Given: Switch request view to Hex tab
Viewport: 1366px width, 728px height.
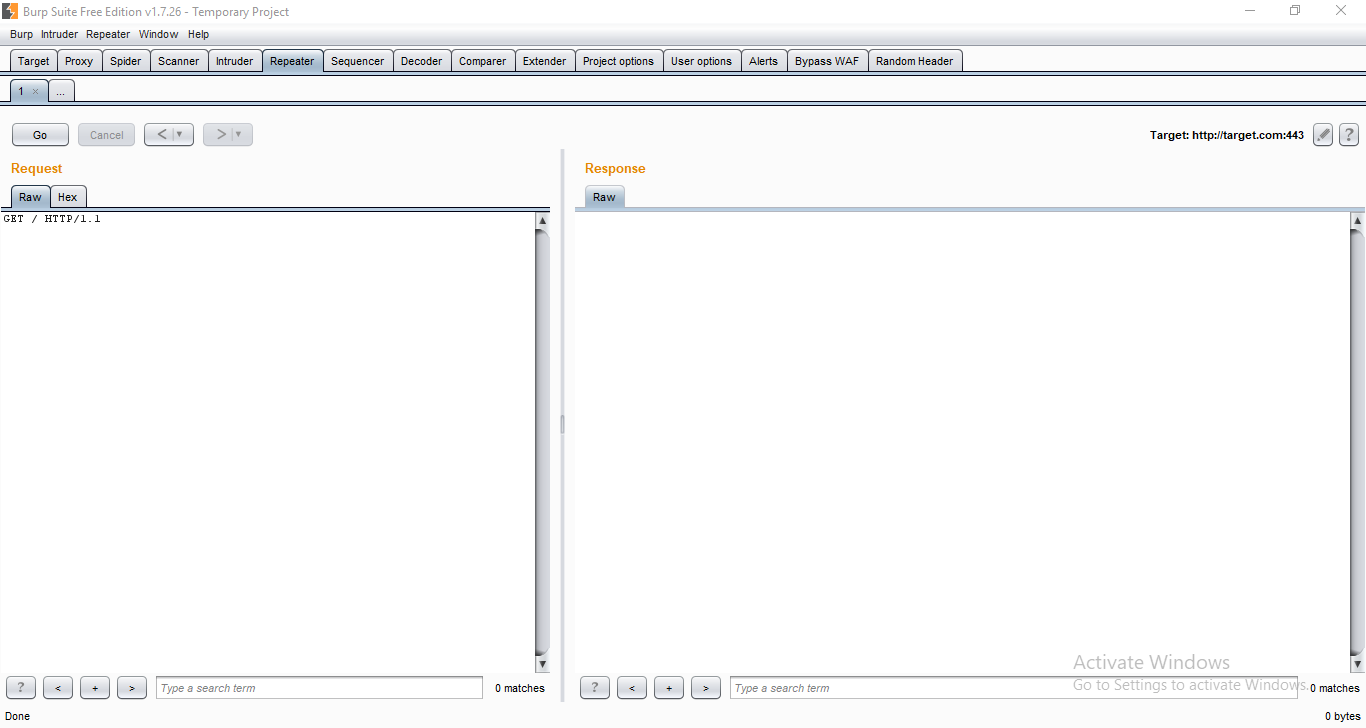Looking at the screenshot, I should coord(67,197).
